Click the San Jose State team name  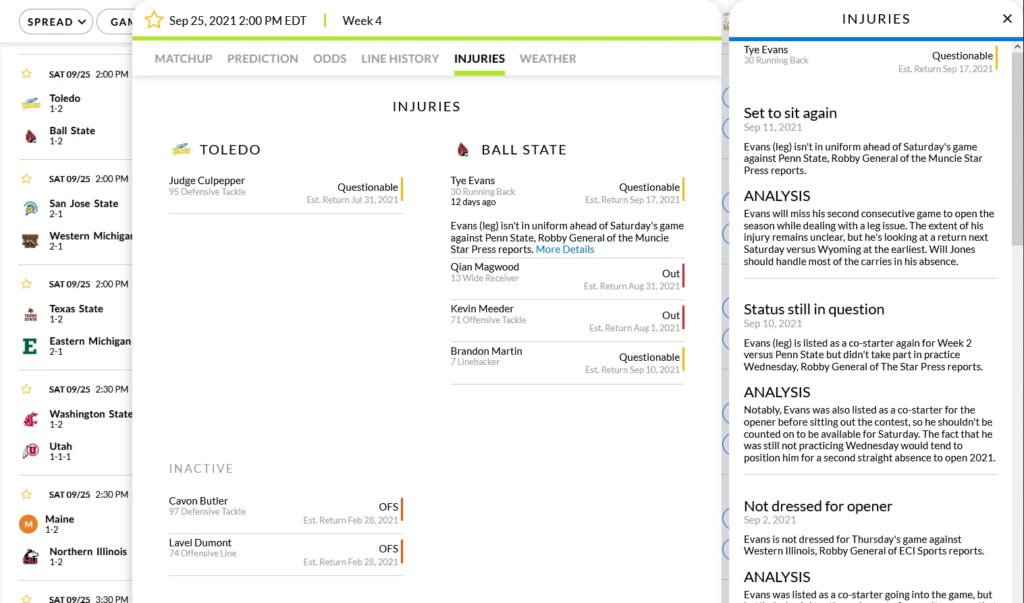pos(84,203)
